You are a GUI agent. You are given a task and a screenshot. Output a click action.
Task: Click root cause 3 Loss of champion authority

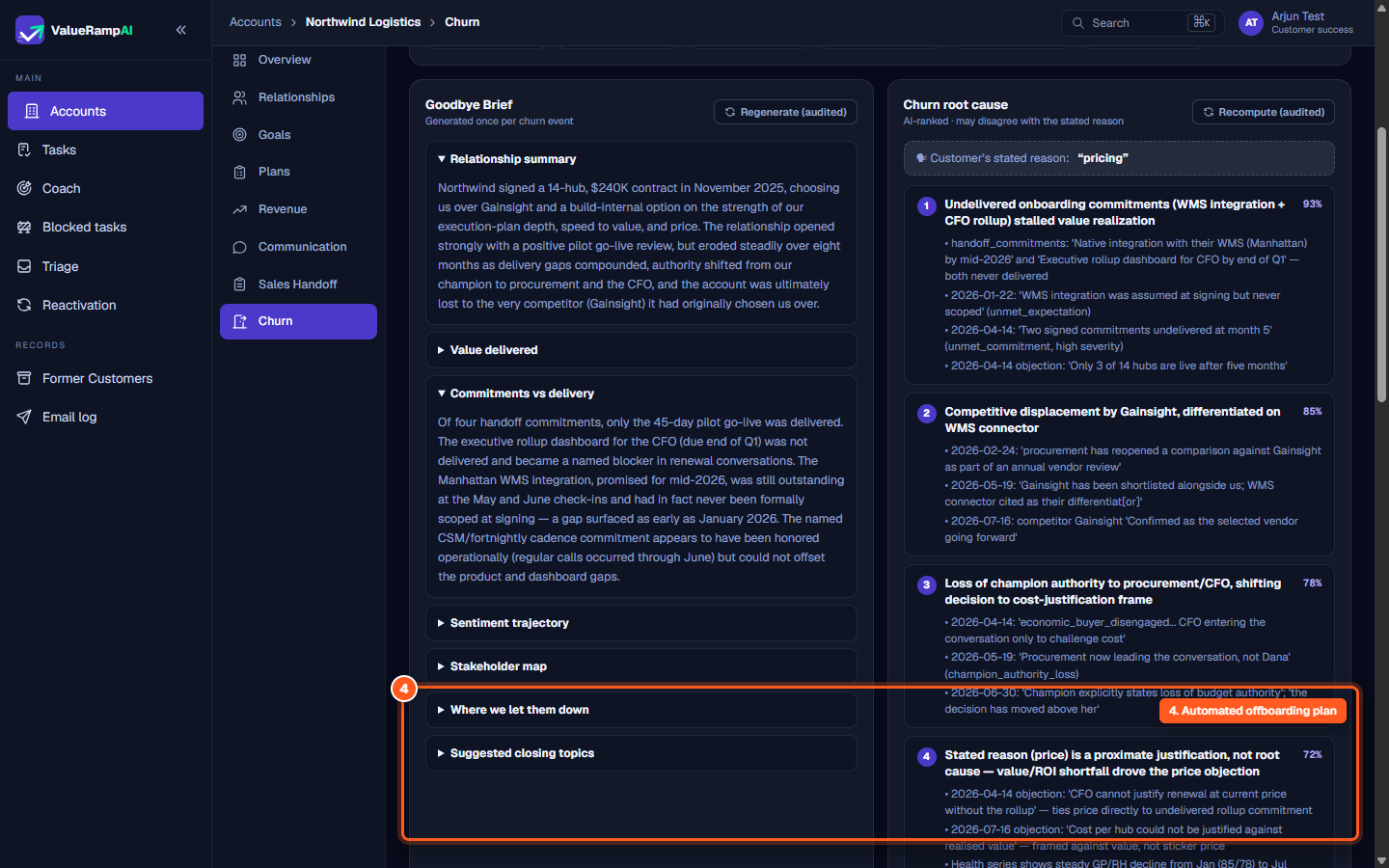1113,591
